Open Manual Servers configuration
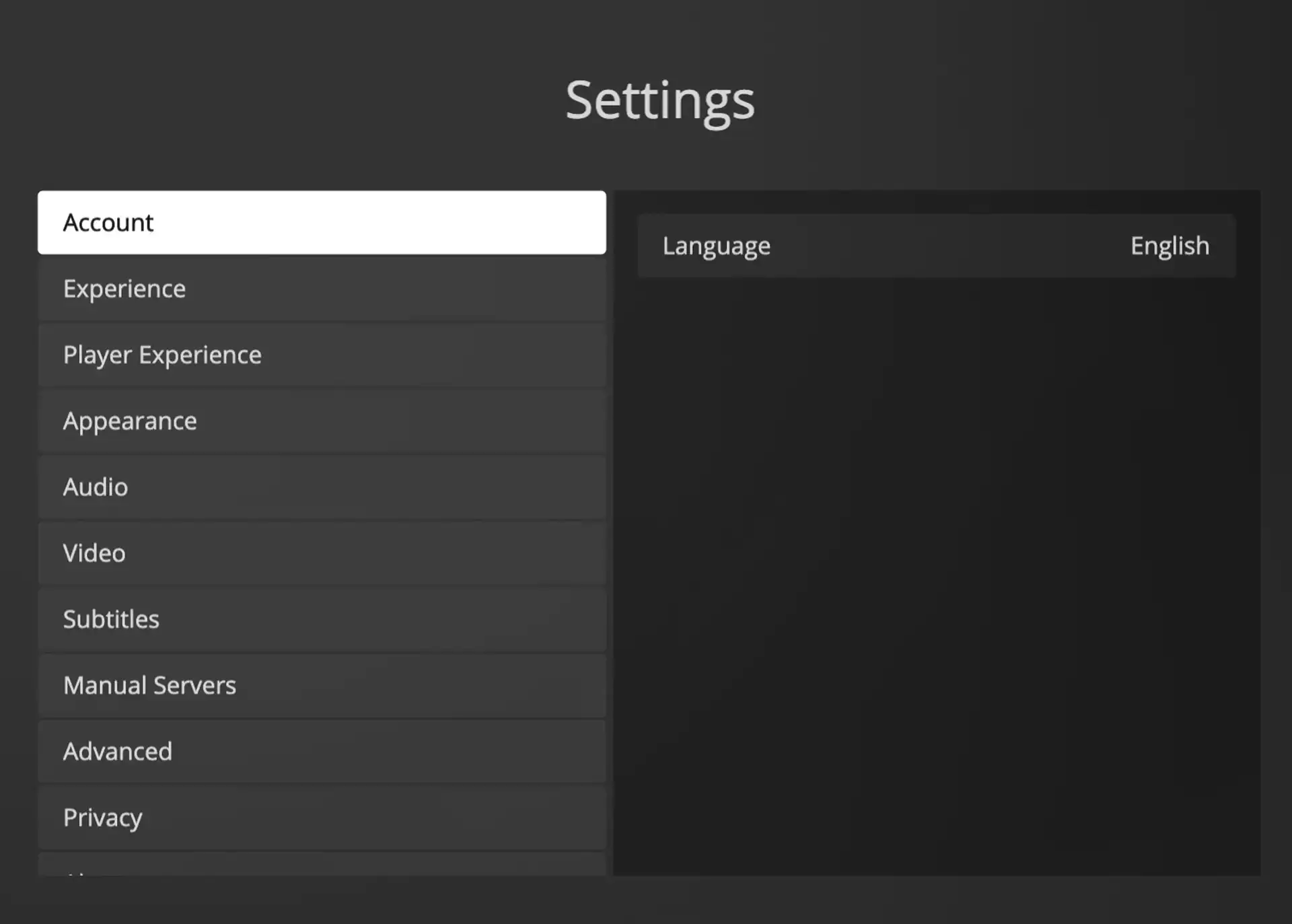 [323, 684]
